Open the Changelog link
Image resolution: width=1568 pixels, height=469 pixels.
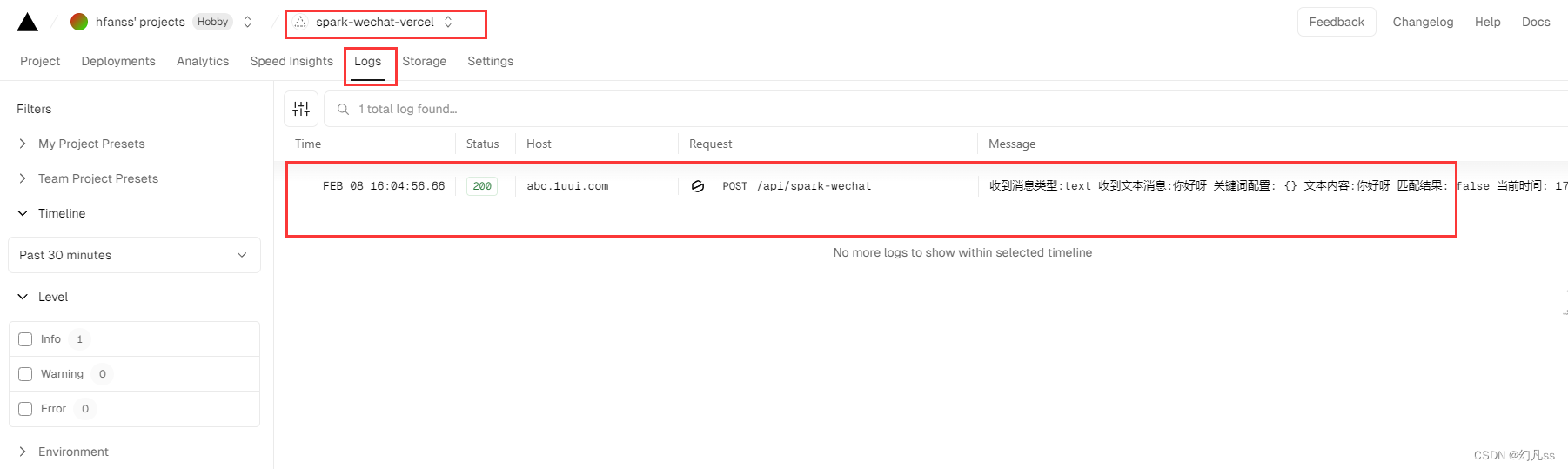(1423, 22)
